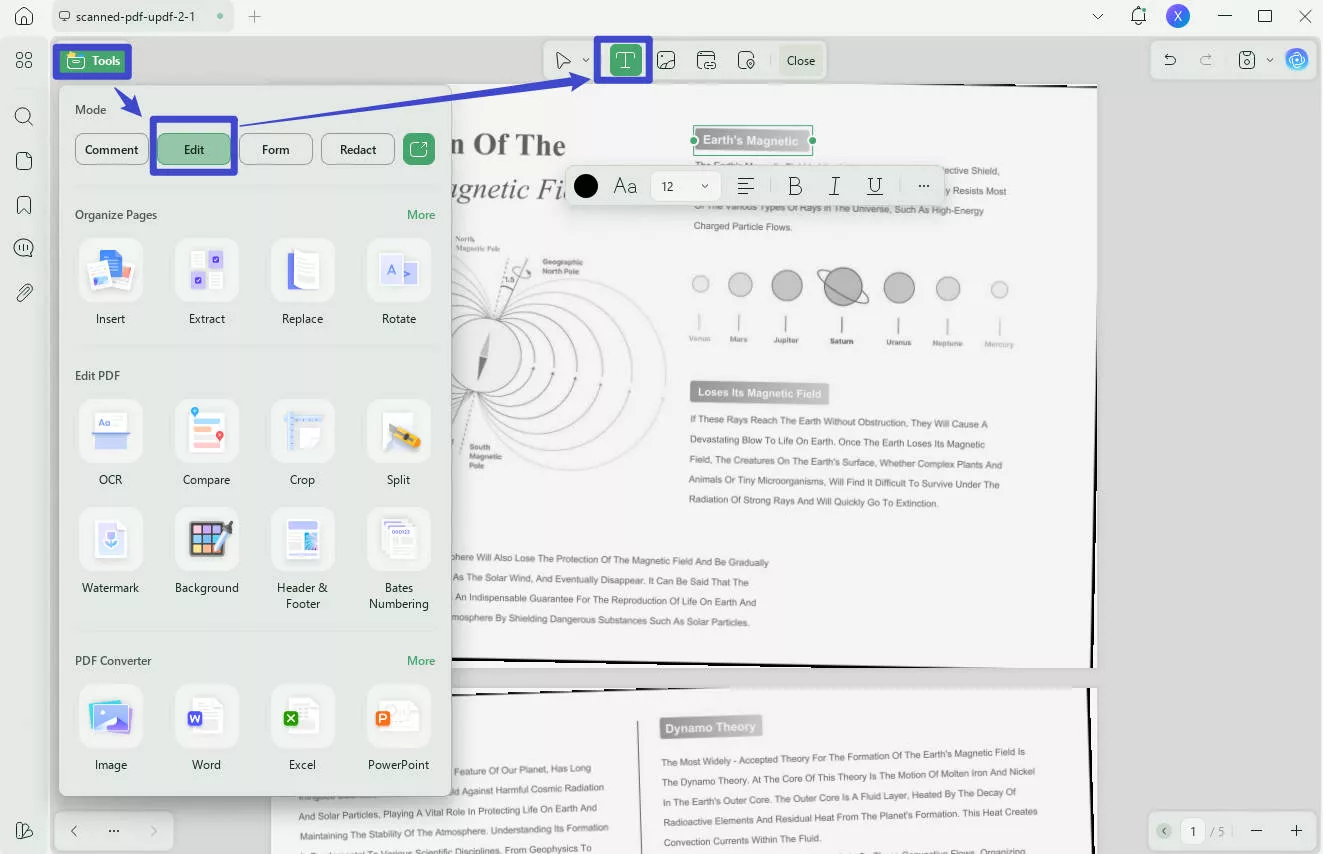Open the font style Aa selector

pyautogui.click(x=625, y=186)
